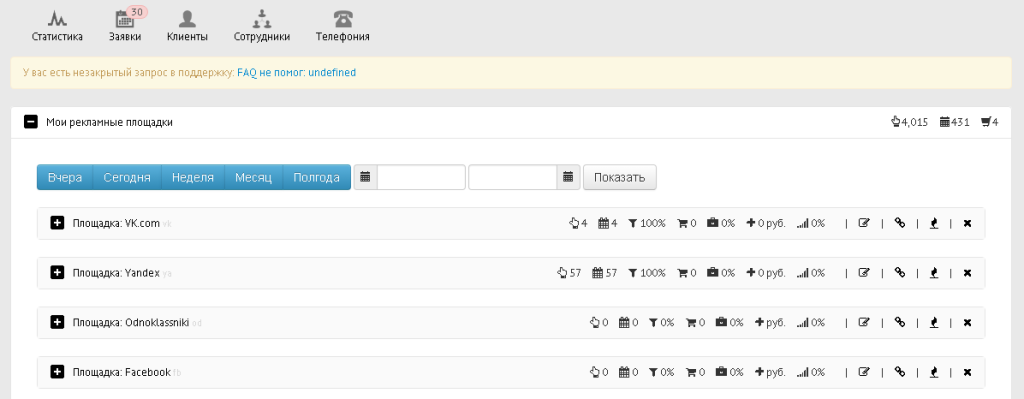Select the Месяц period tab
The width and height of the screenshot is (1024, 399).
(253, 177)
